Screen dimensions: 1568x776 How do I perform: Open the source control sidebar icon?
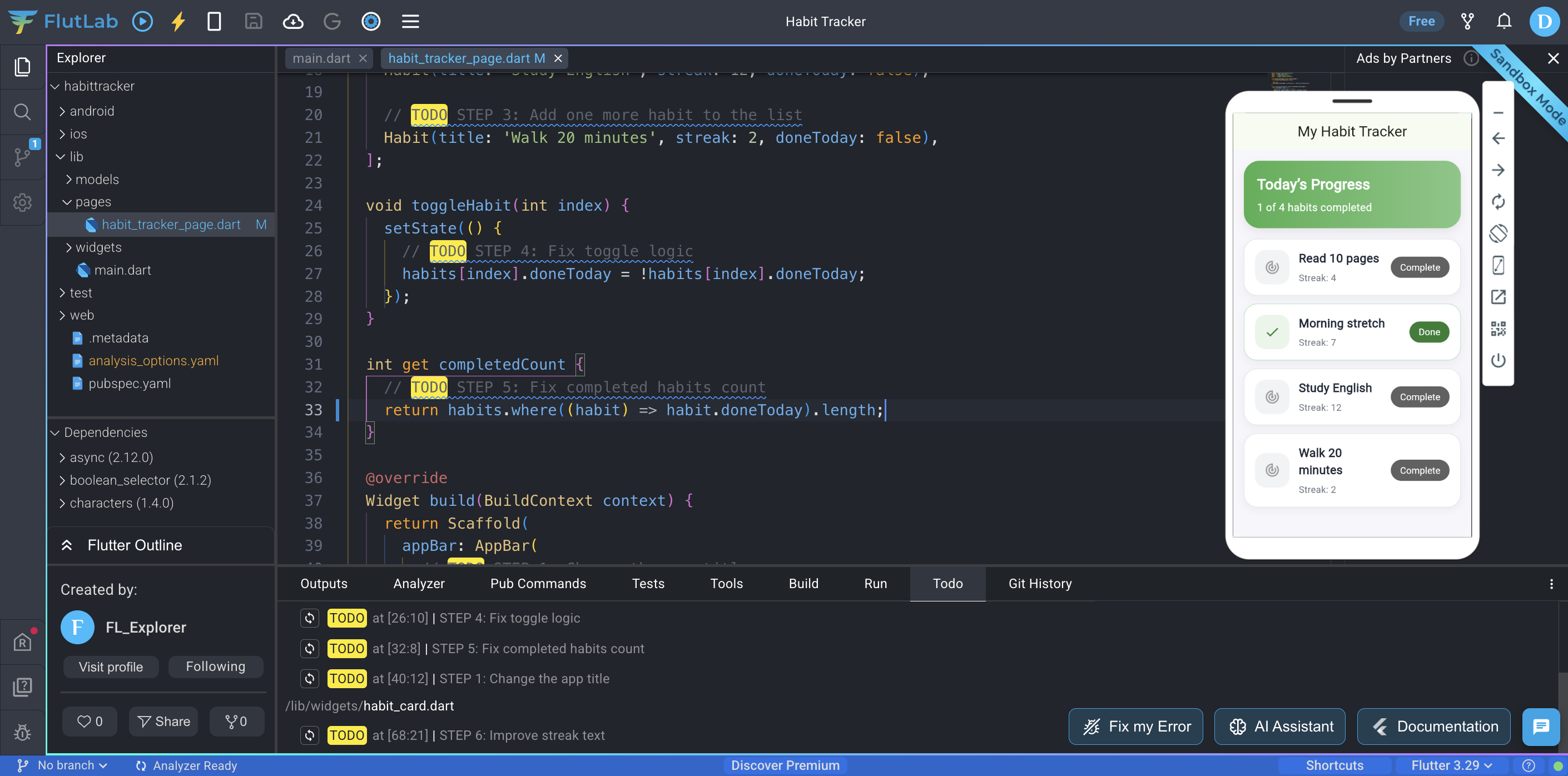23,156
